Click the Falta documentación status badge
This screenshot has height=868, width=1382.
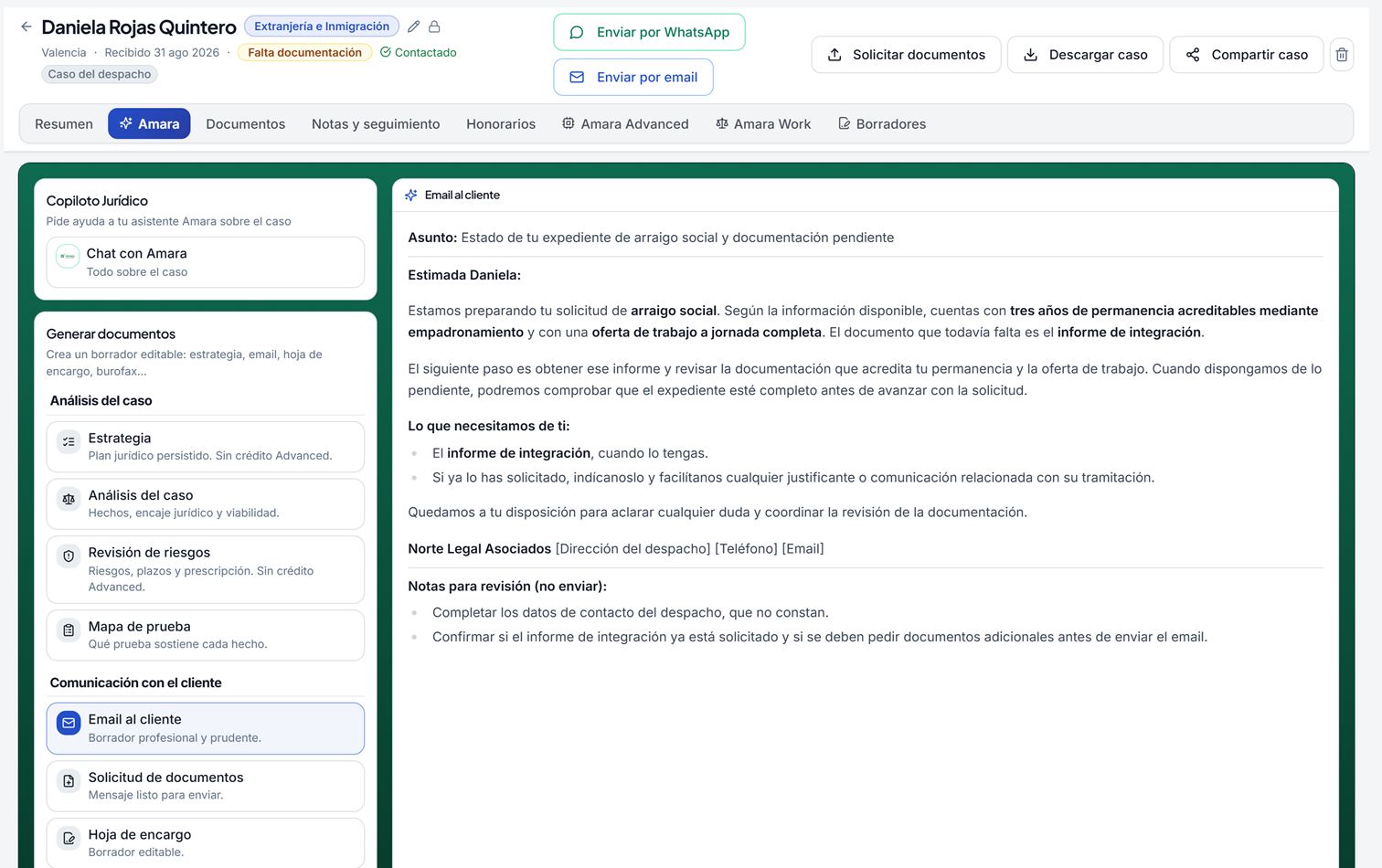(304, 53)
